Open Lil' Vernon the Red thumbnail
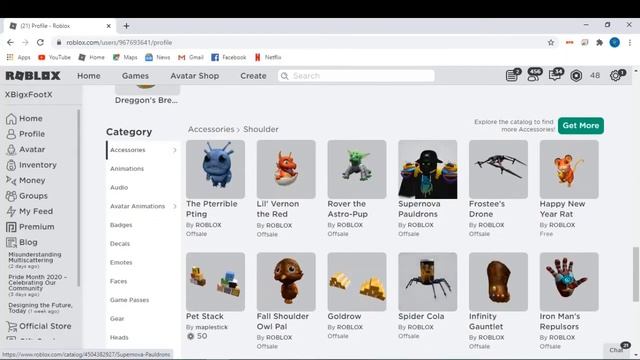 click(286, 169)
